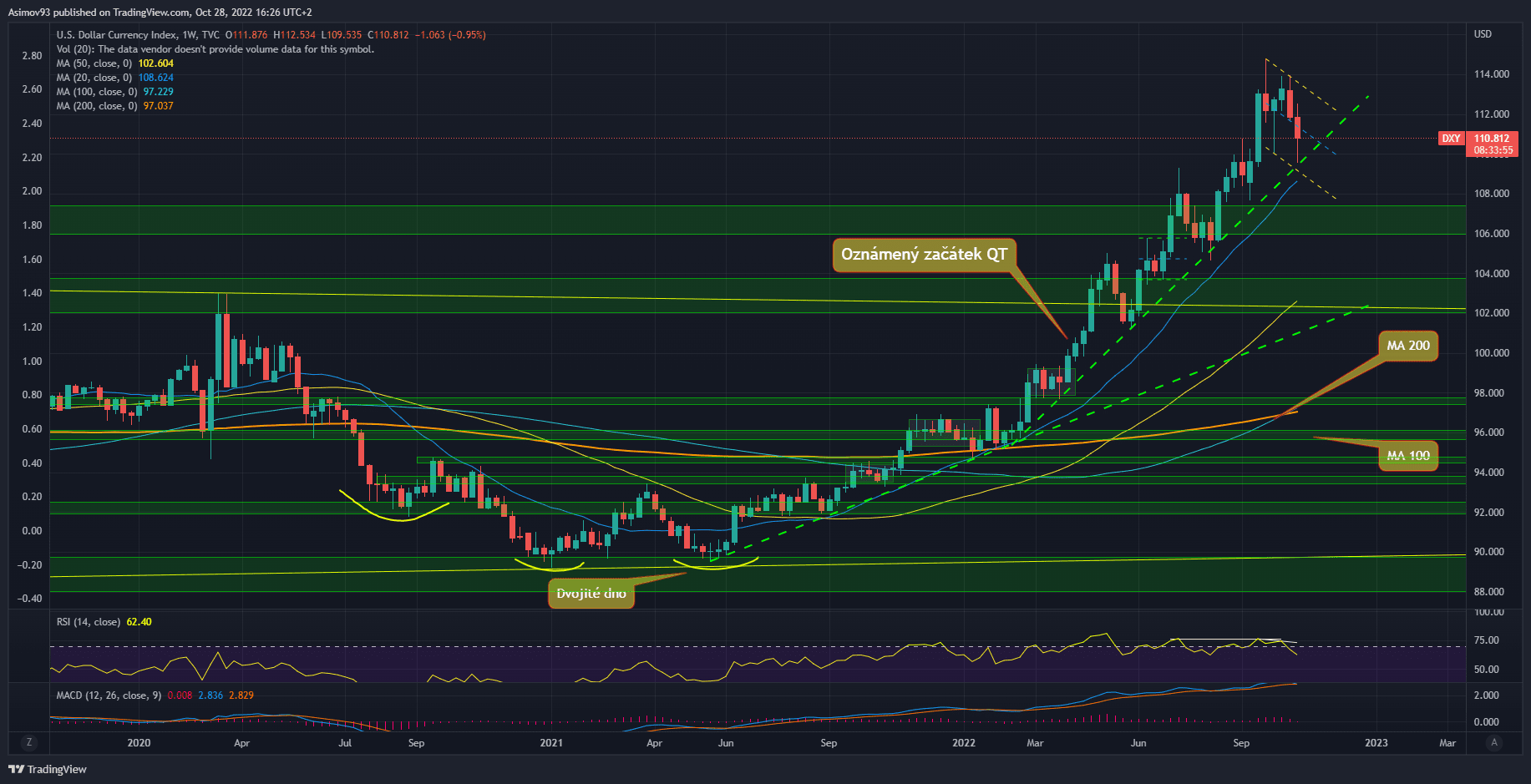Click the Z button at bottom-left corner
Image resolution: width=1531 pixels, height=784 pixels.
(29, 742)
